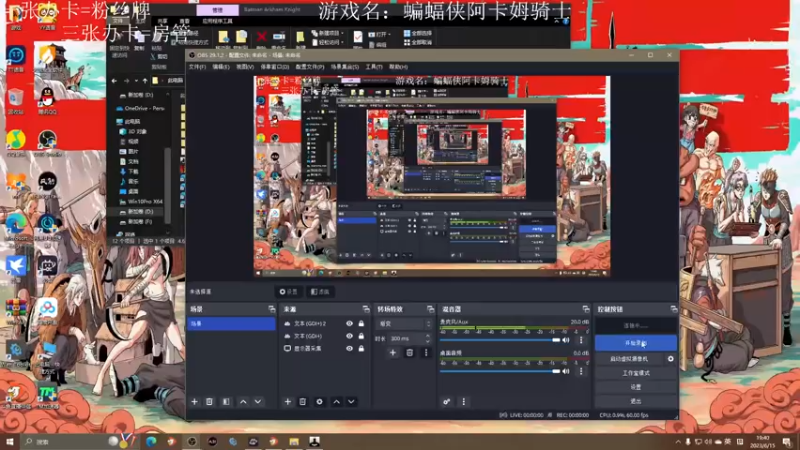800x450 pixels.
Task: Click Exit button in Controls panel
Action: (x=636, y=402)
